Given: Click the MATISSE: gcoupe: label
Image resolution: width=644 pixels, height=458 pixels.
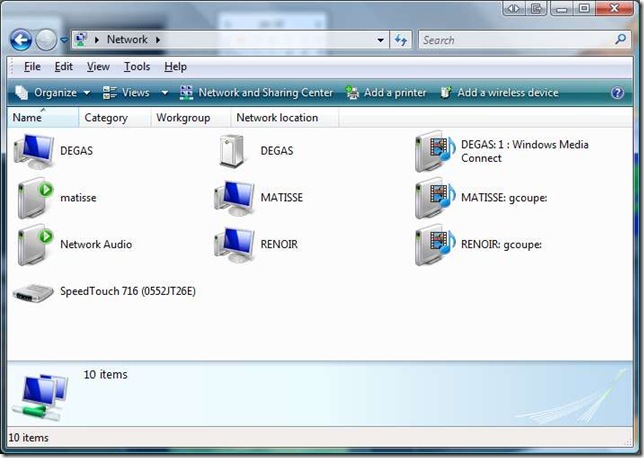Looking at the screenshot, I should [504, 198].
